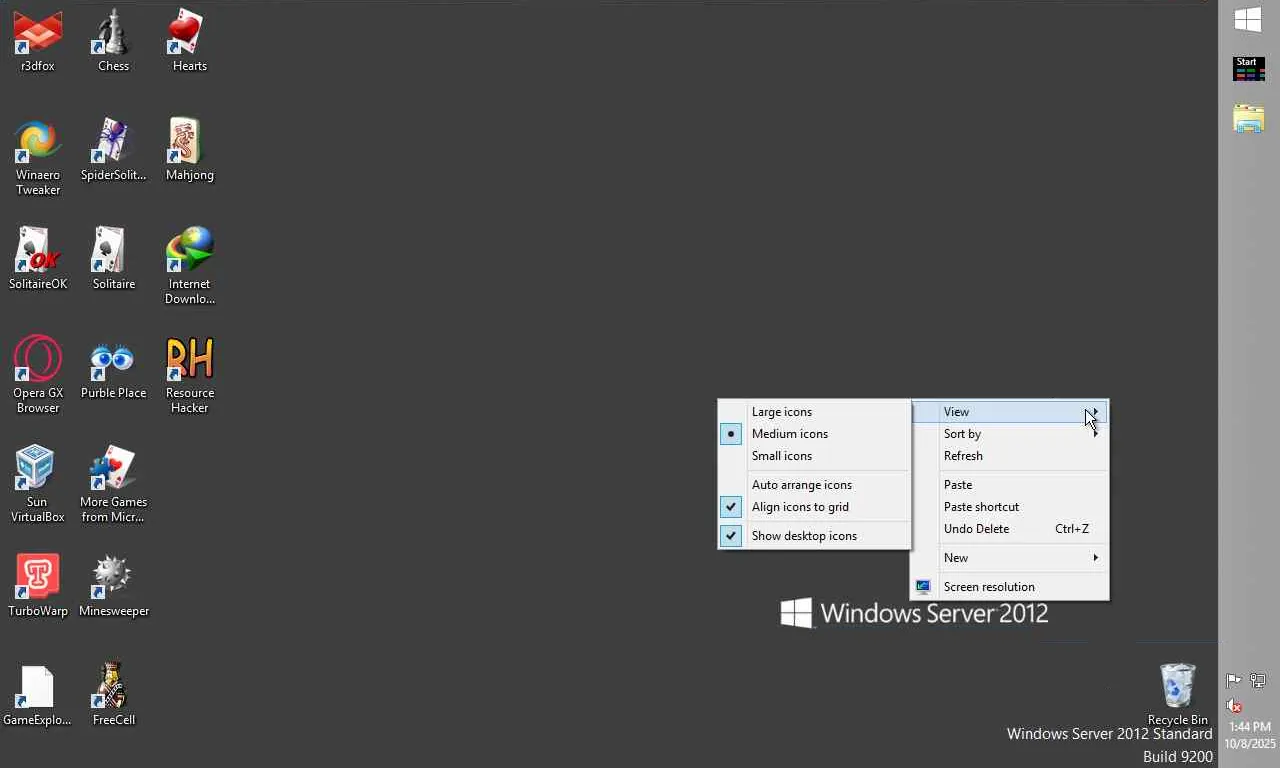Select the Solitaire desktop icon

pos(113,259)
